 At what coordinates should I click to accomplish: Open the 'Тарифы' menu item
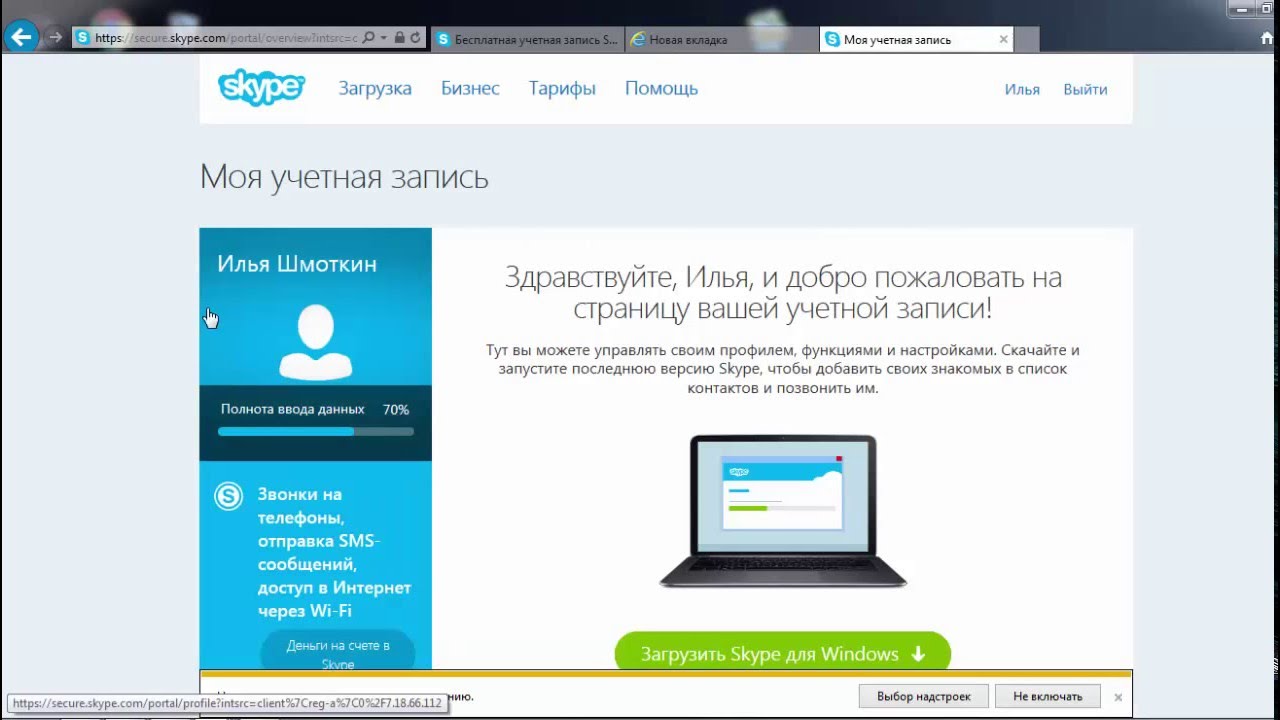(562, 88)
